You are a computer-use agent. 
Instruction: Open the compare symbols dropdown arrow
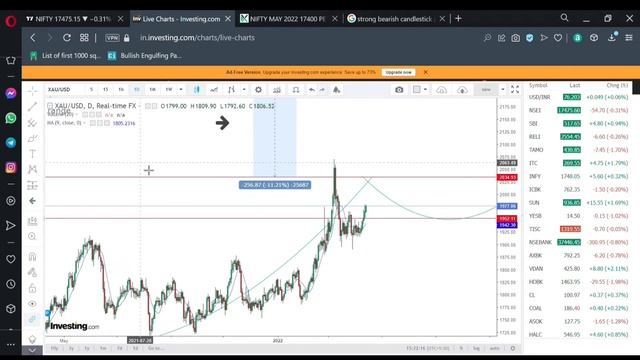click(244, 89)
